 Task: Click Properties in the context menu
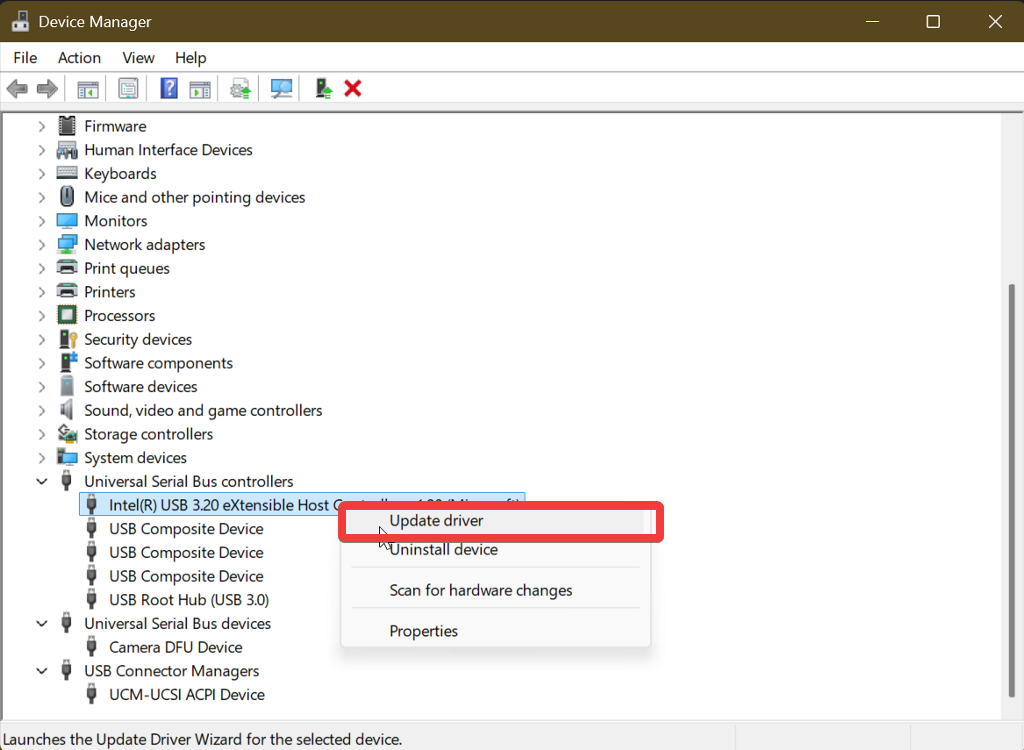pyautogui.click(x=422, y=631)
